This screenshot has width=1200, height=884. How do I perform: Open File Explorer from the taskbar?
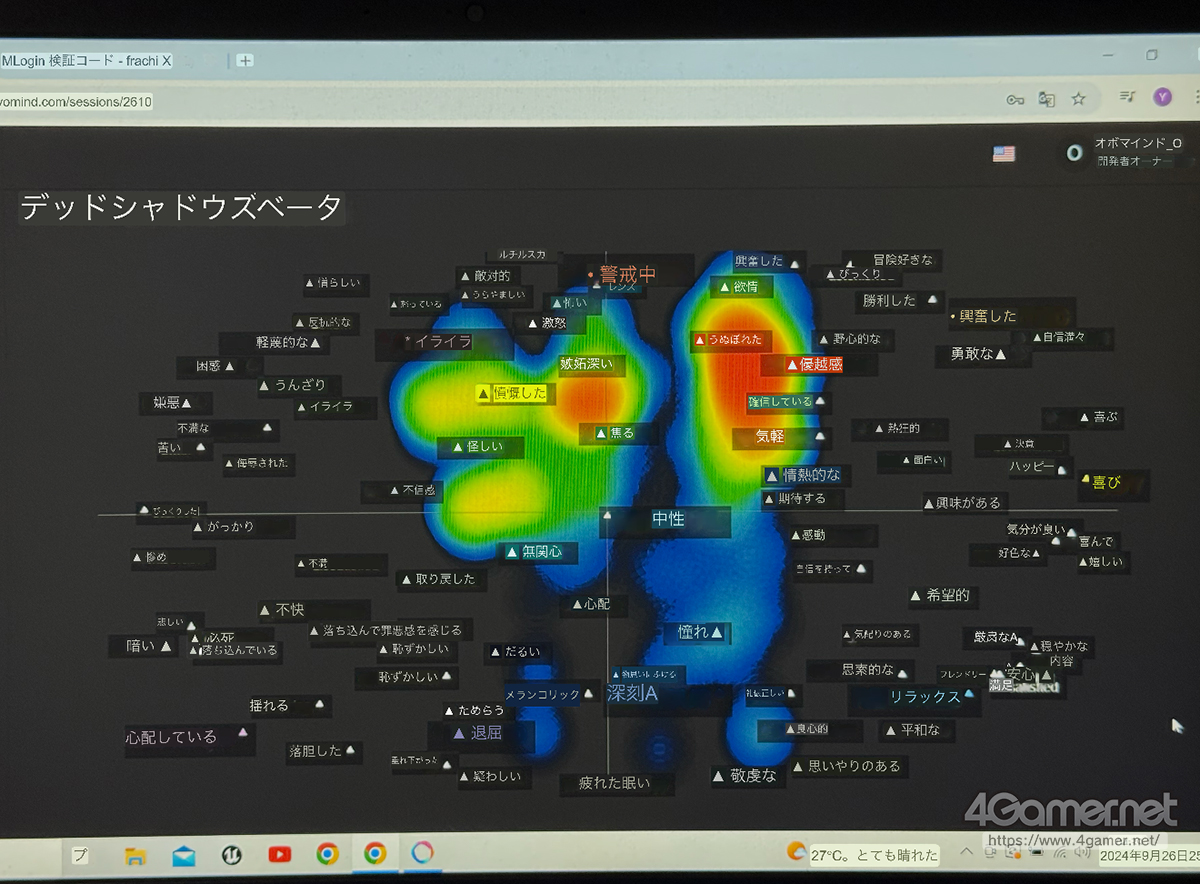click(x=135, y=855)
